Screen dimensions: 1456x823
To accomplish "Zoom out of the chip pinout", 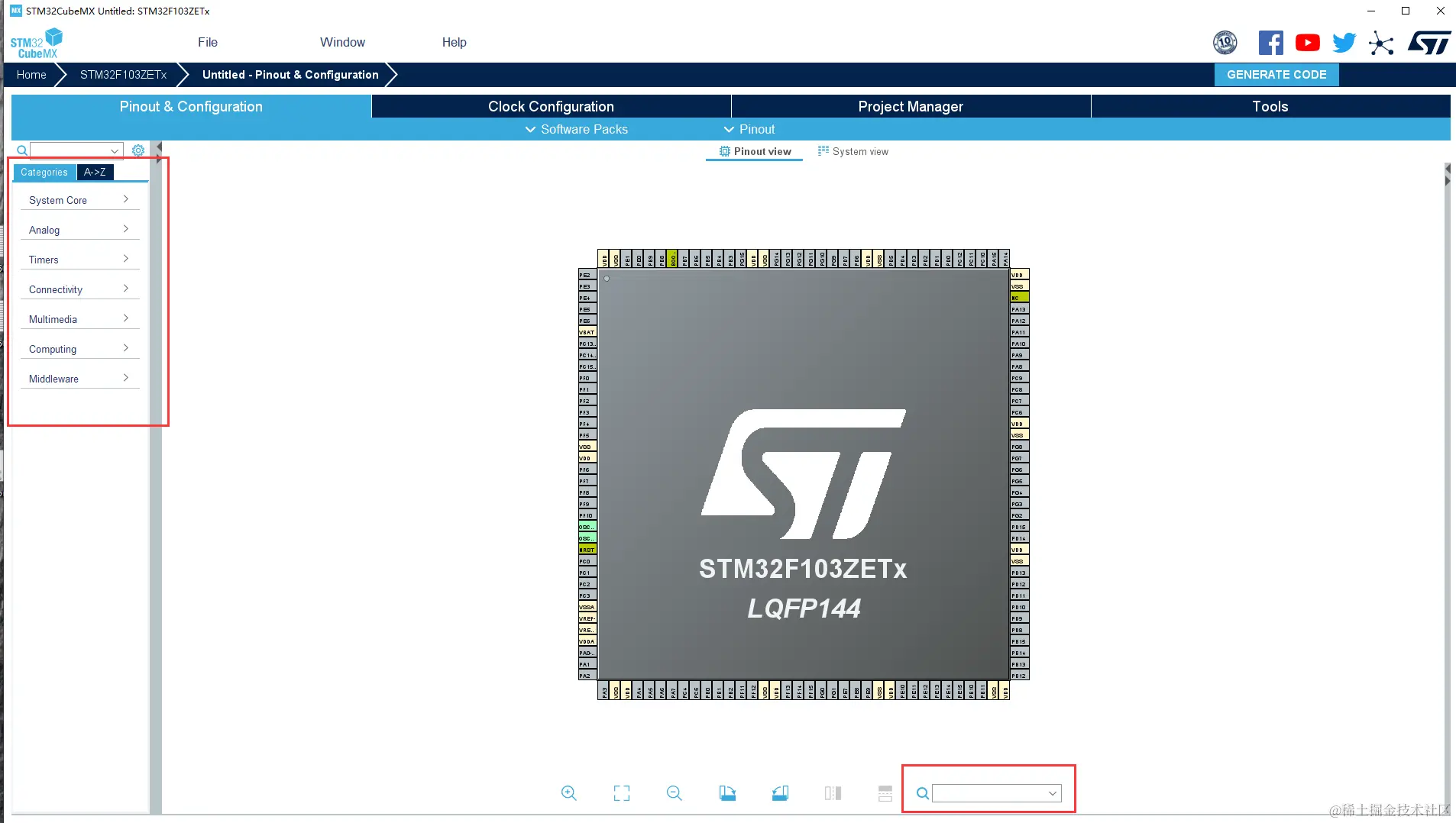I will pyautogui.click(x=675, y=793).
